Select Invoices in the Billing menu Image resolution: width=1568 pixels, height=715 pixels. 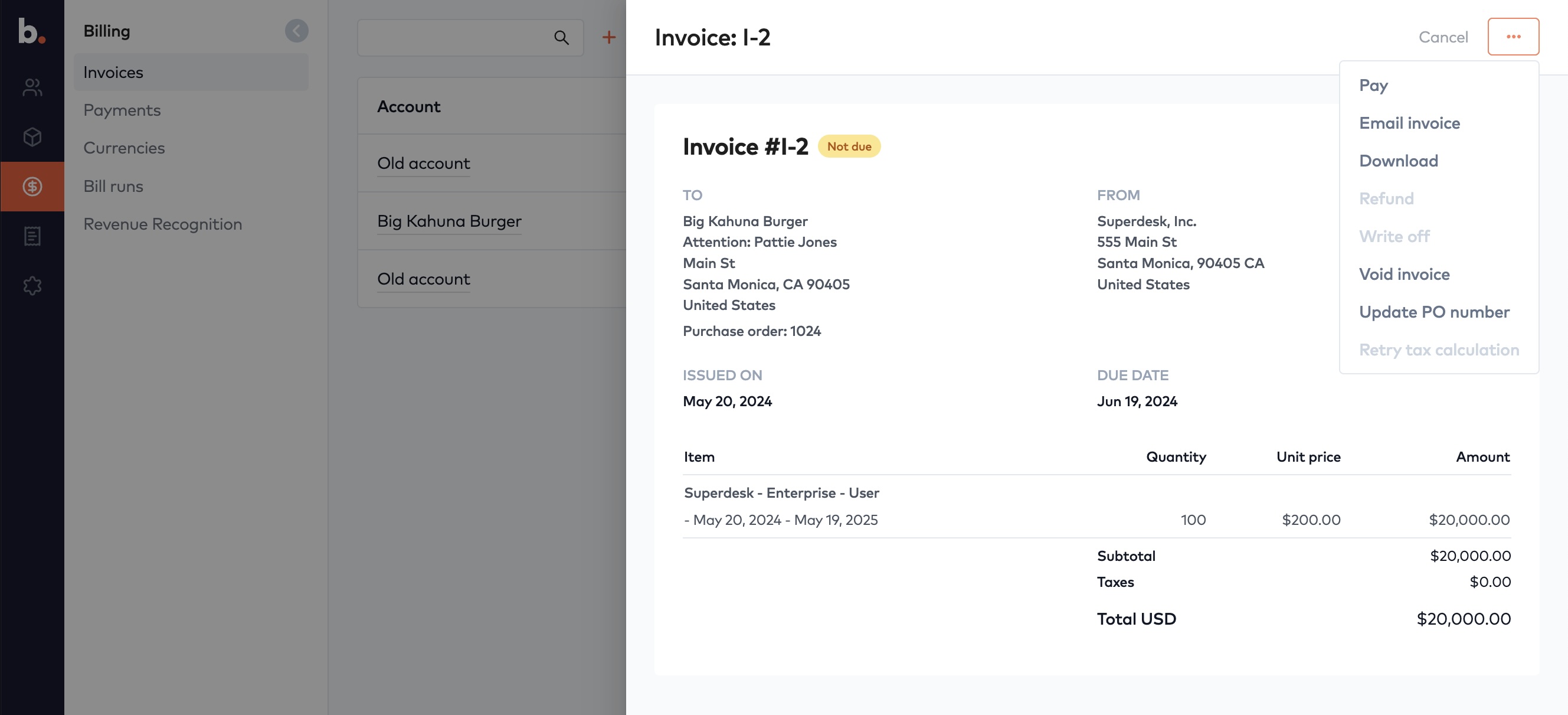tap(191, 72)
